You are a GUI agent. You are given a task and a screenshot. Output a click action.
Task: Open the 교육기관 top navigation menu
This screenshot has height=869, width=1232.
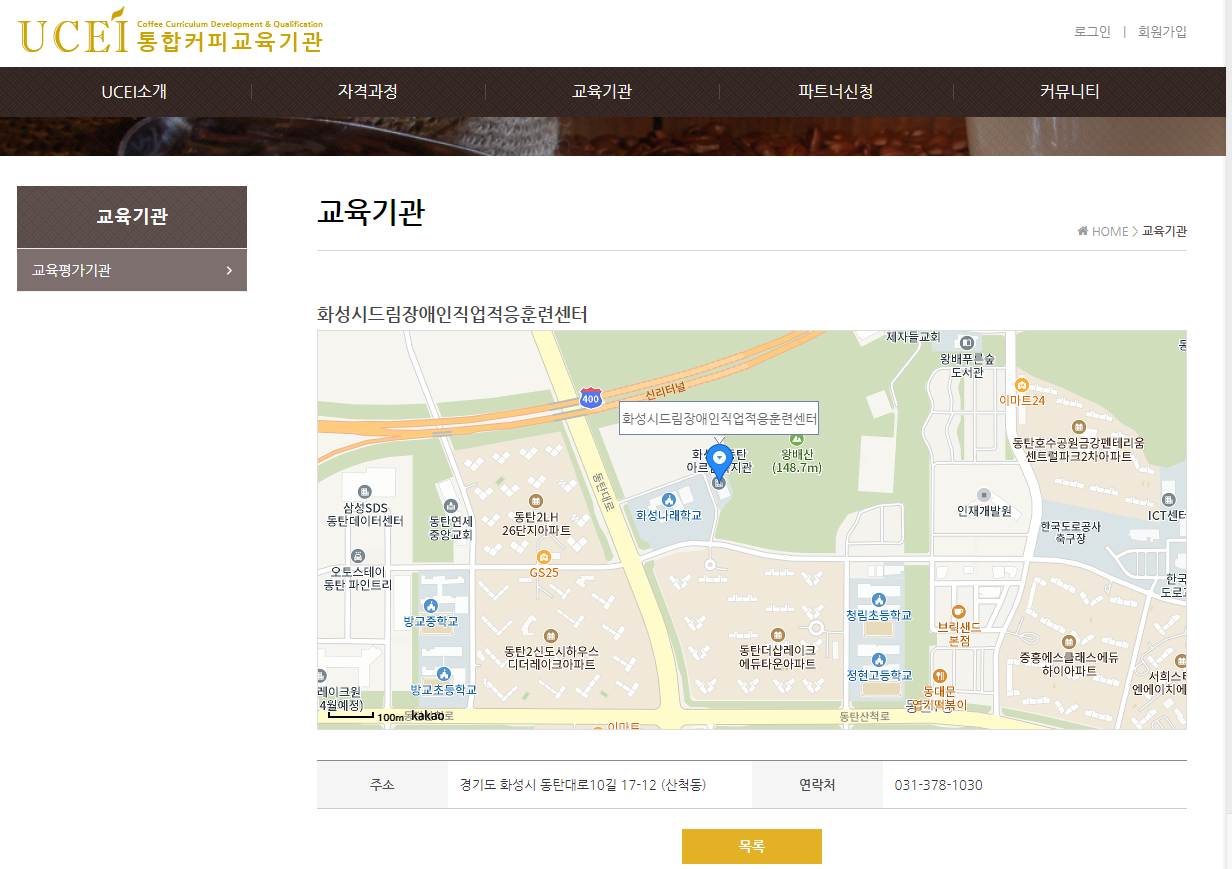(x=602, y=92)
